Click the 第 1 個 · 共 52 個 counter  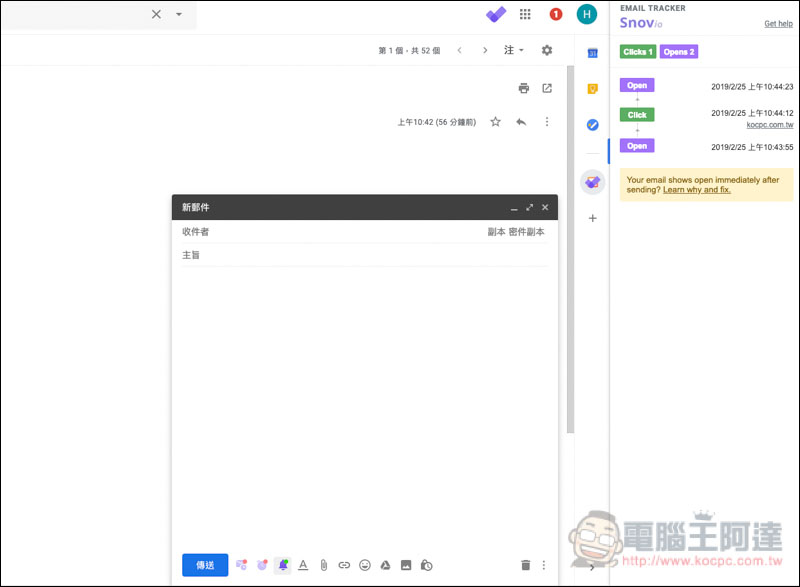click(409, 50)
